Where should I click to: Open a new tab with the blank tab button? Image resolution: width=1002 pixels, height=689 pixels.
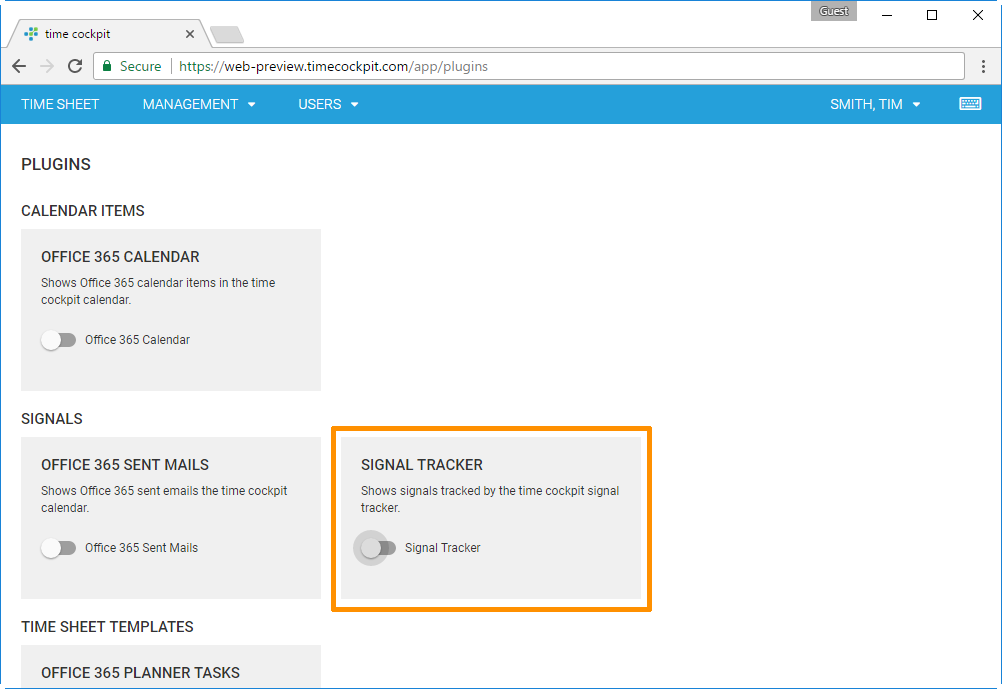(227, 35)
